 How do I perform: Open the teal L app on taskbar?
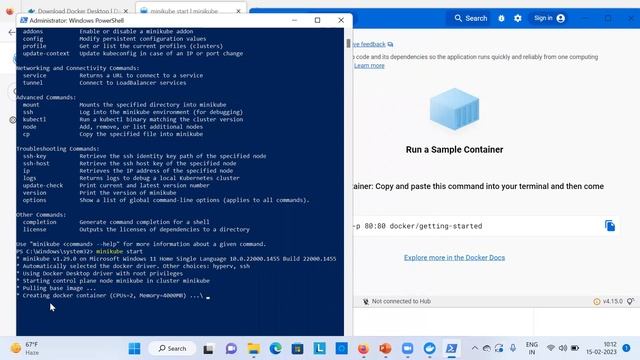tap(320, 349)
